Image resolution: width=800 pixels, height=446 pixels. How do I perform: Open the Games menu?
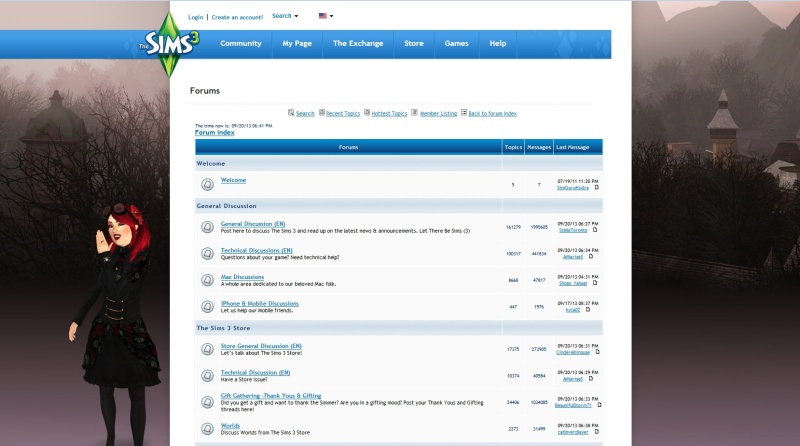click(x=456, y=43)
